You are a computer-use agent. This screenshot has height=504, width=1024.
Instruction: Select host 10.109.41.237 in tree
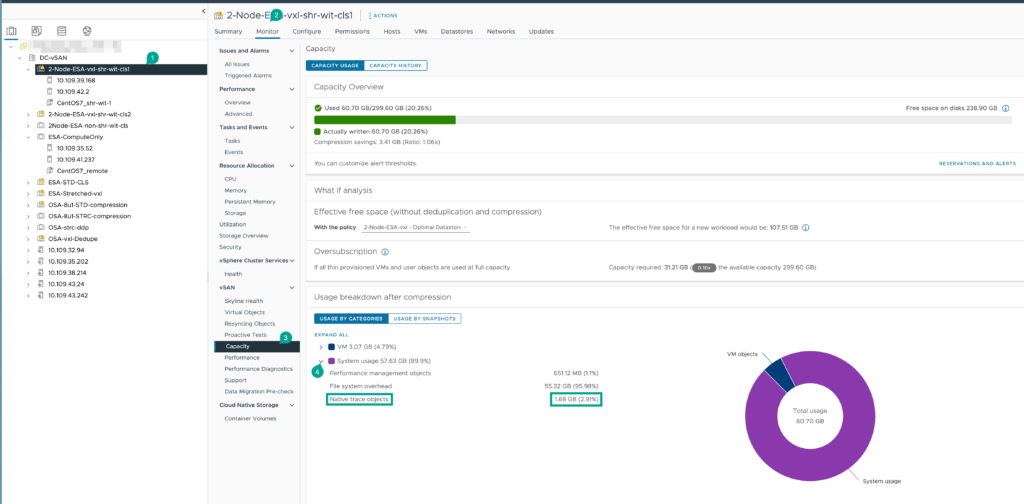pos(76,159)
